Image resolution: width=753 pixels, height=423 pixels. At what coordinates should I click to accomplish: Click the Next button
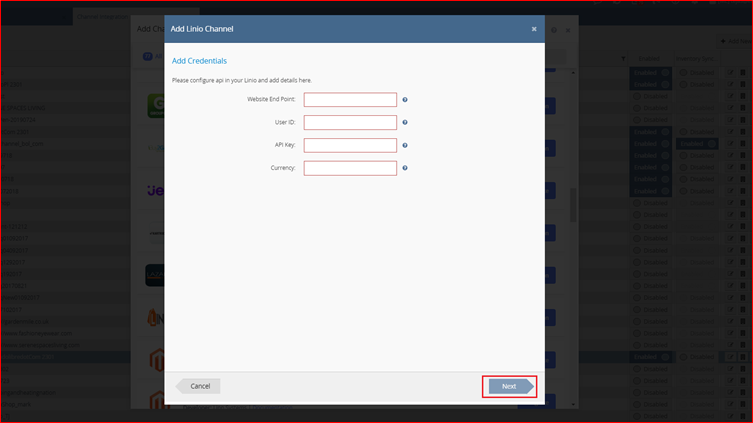pyautogui.click(x=511, y=386)
